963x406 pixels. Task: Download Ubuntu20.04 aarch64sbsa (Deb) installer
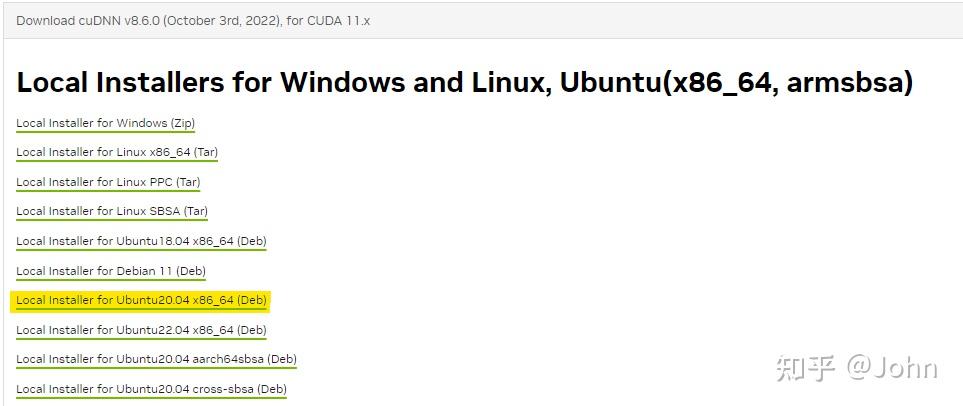[x=156, y=359]
